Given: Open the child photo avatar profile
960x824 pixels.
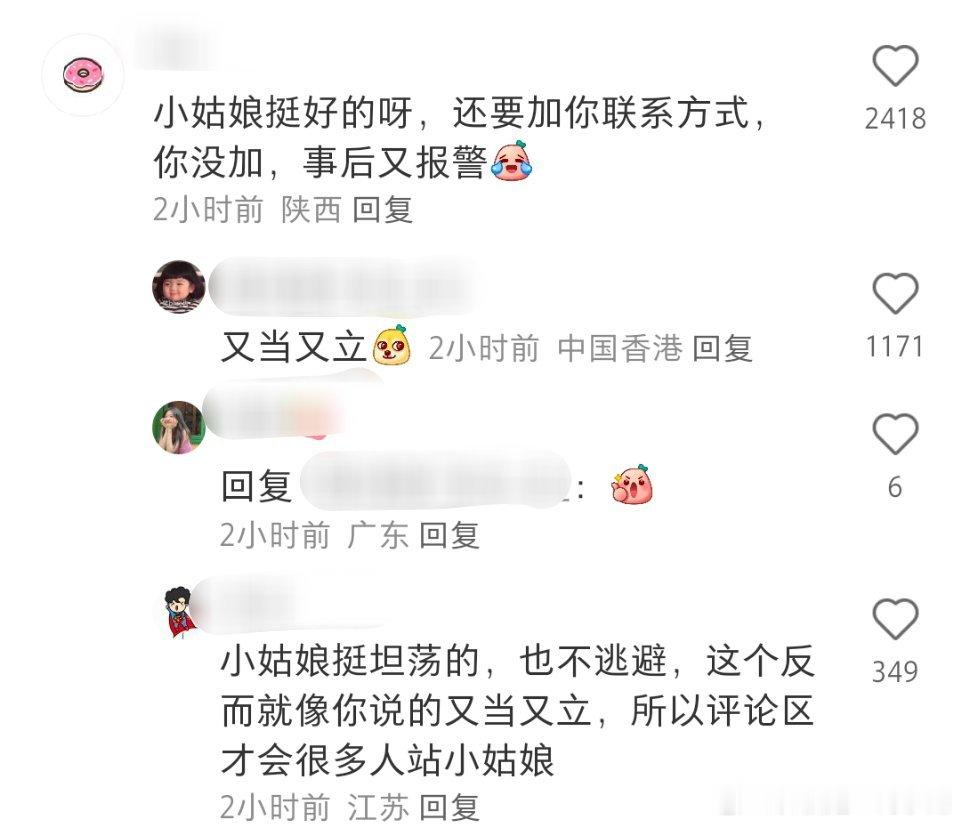Looking at the screenshot, I should click(179, 287).
